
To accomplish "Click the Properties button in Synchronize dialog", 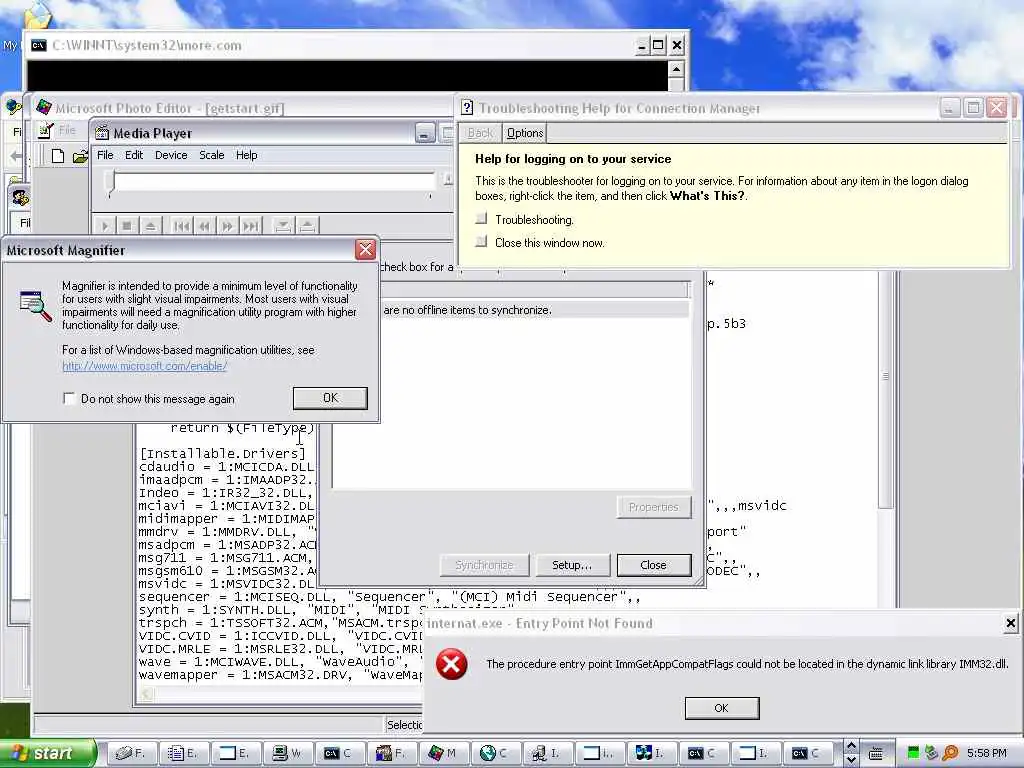I will click(654, 507).
